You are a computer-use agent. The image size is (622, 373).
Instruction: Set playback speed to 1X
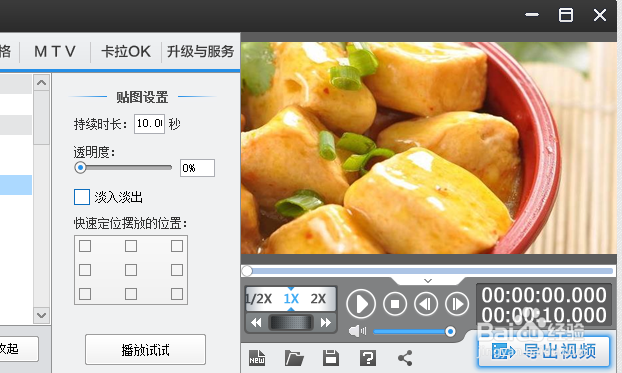coord(291,298)
